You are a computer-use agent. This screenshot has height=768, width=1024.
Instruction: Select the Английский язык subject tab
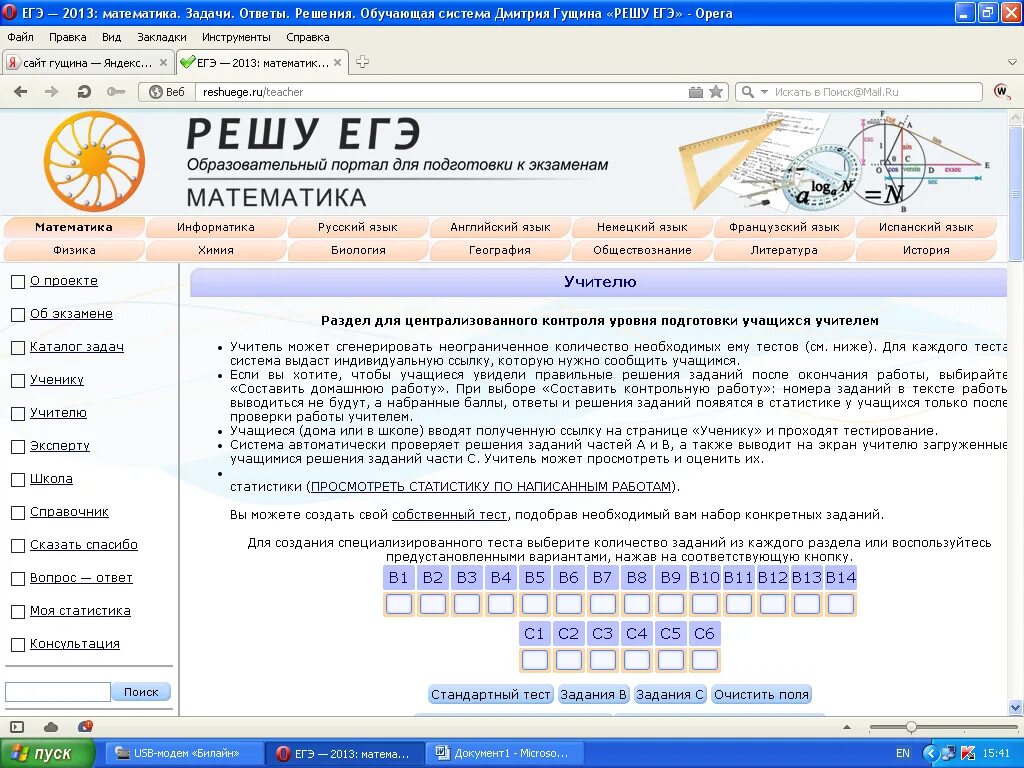click(x=500, y=227)
